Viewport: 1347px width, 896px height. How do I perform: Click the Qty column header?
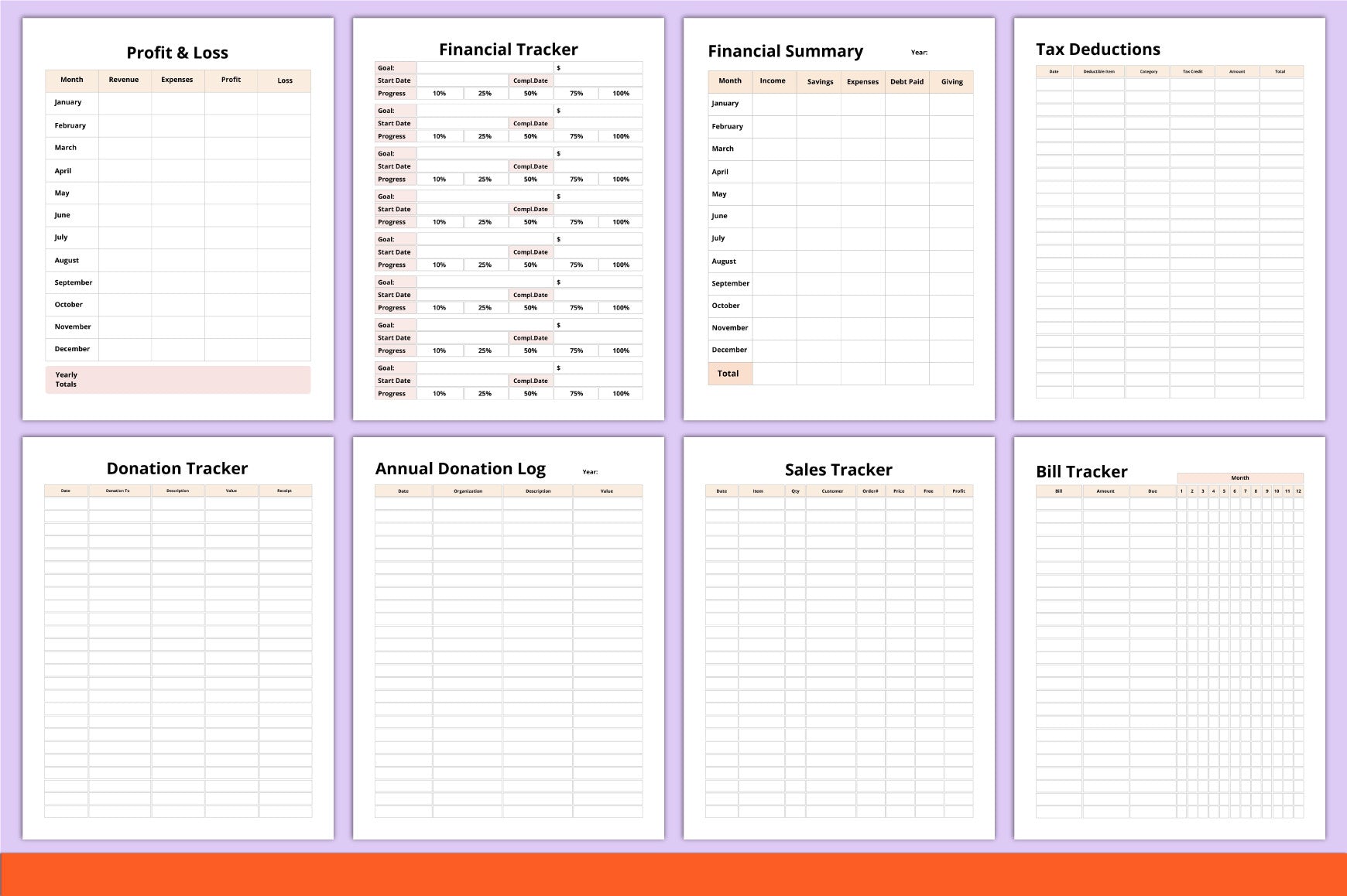(x=795, y=491)
